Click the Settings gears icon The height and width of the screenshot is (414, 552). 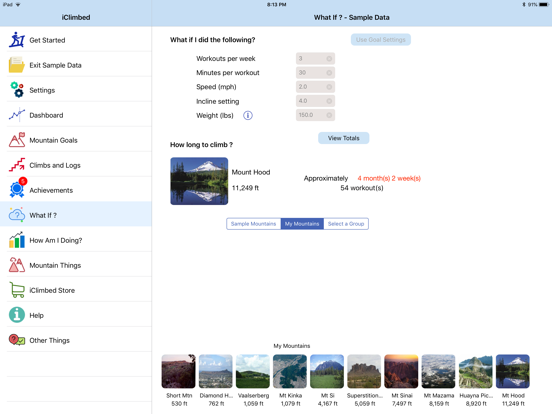[x=17, y=90]
